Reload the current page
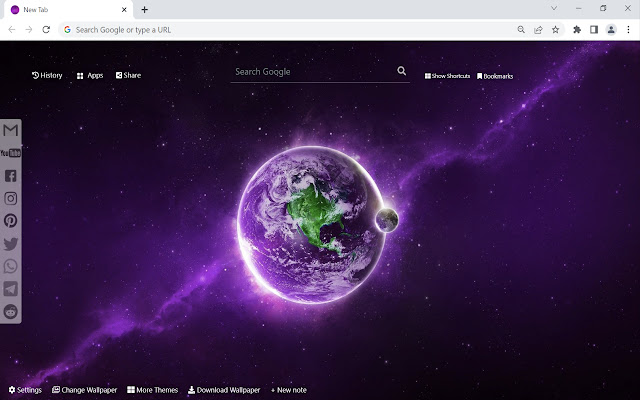Image resolution: width=640 pixels, height=400 pixels. (46, 29)
